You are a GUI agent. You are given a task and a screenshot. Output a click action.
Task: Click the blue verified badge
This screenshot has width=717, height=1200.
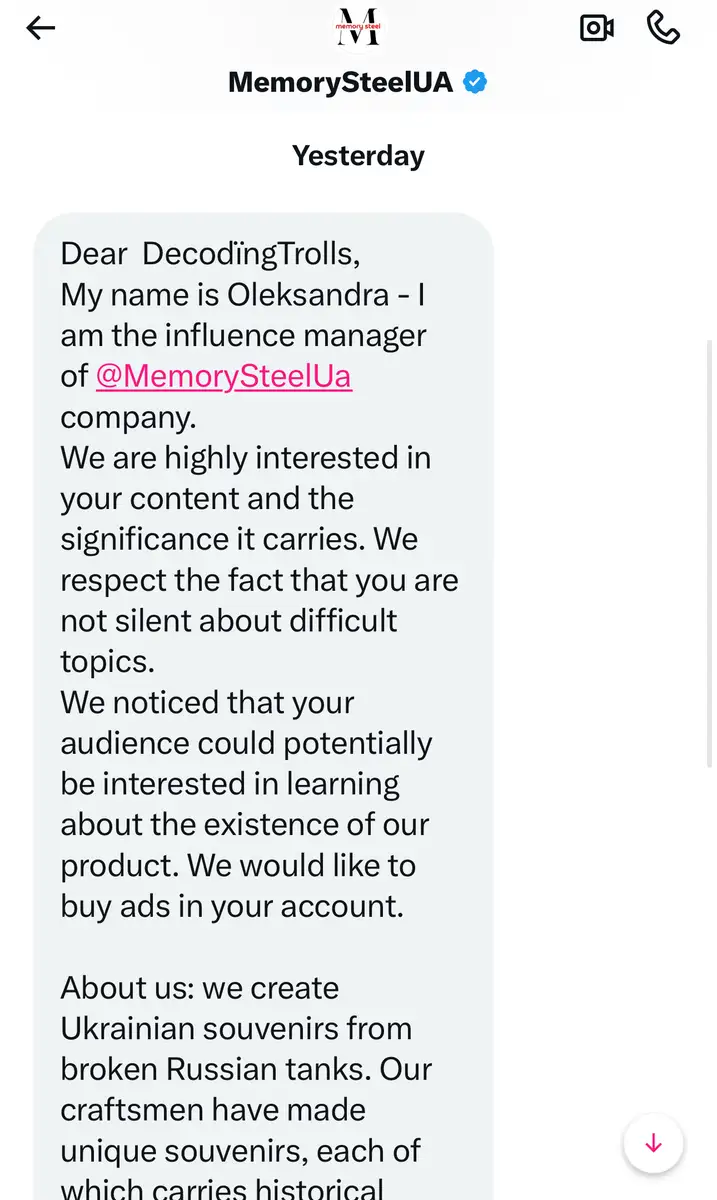(475, 82)
